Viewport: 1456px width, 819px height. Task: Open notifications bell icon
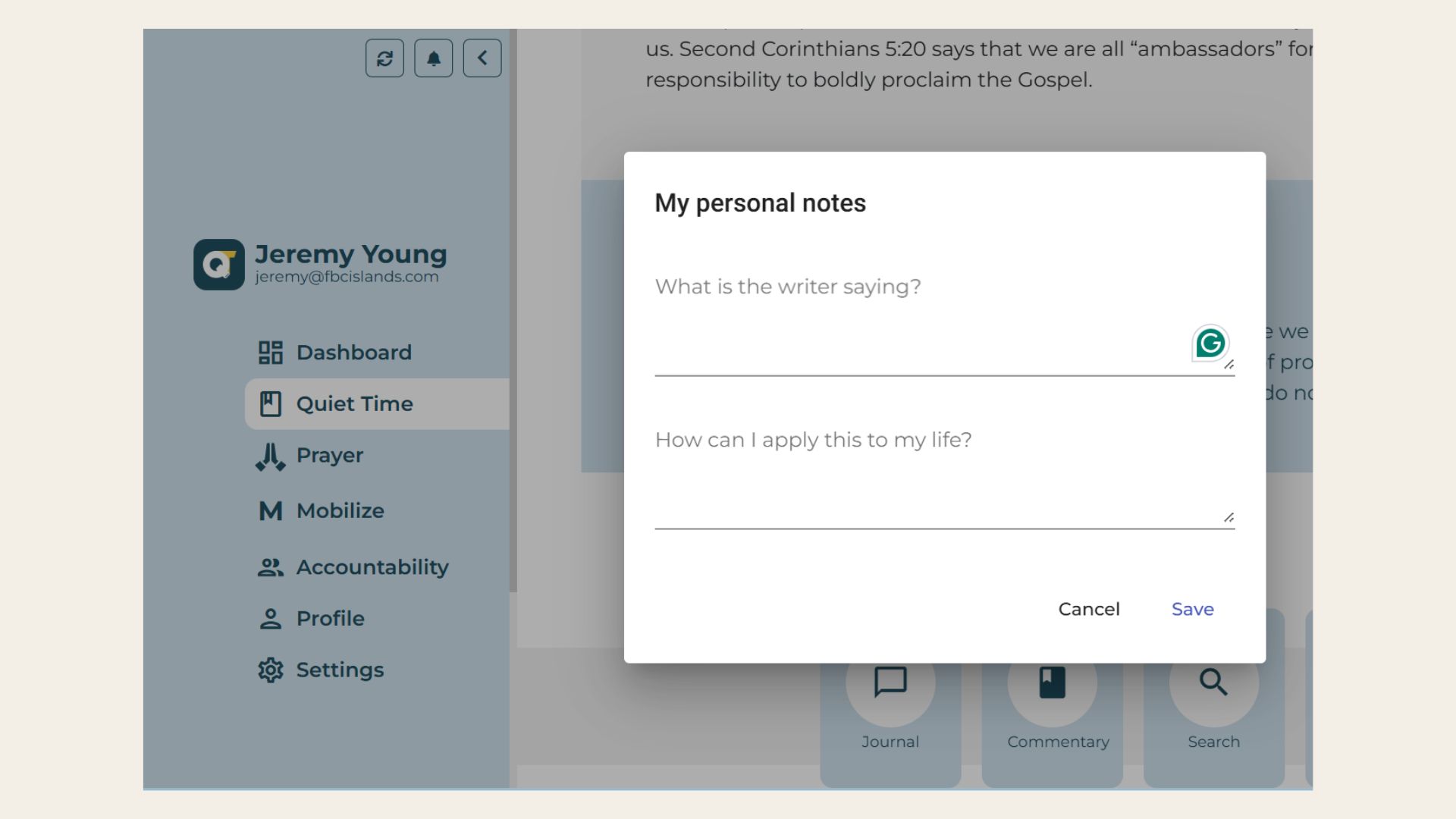tap(434, 58)
